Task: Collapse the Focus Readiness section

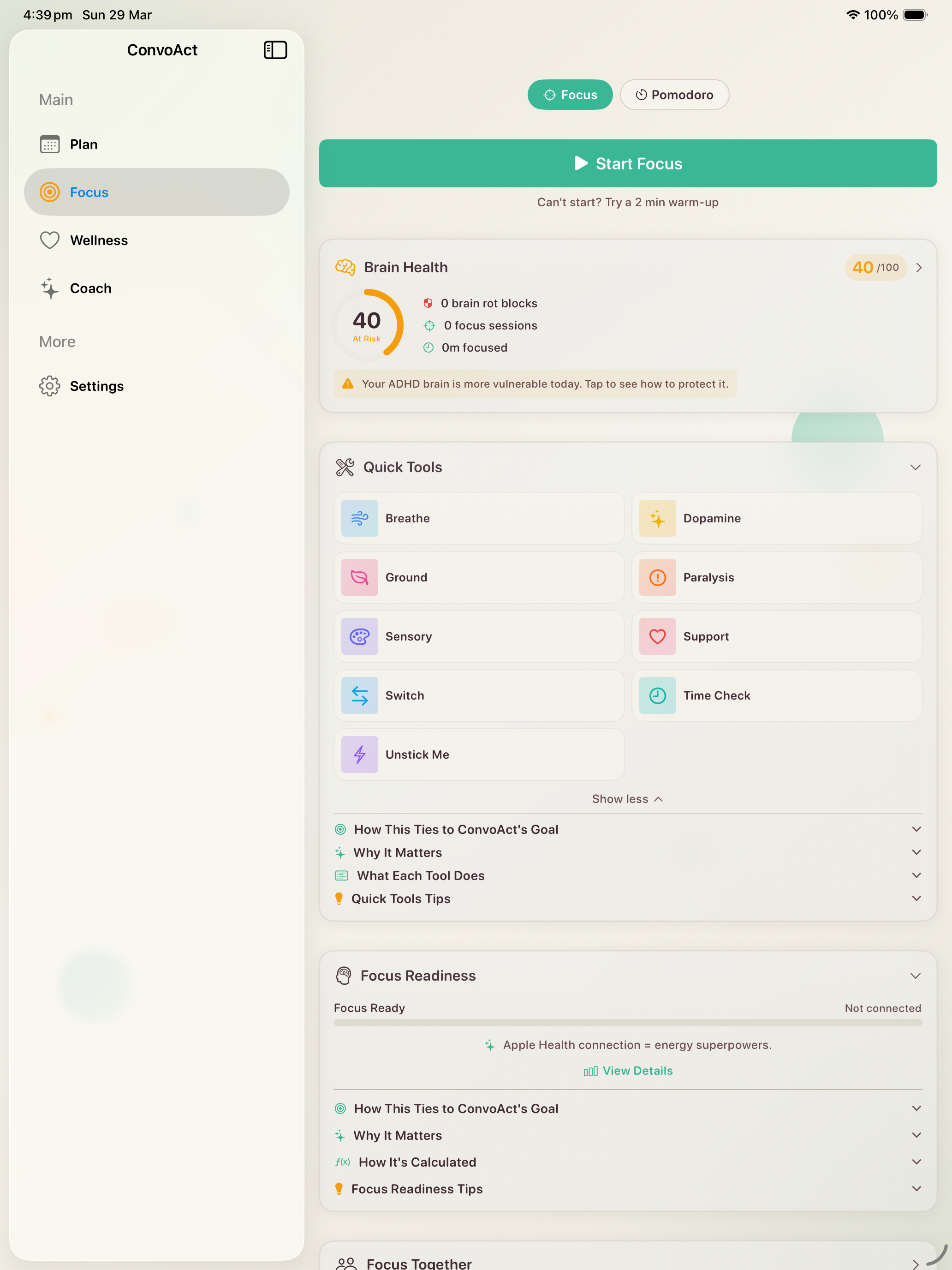Action: click(x=915, y=976)
